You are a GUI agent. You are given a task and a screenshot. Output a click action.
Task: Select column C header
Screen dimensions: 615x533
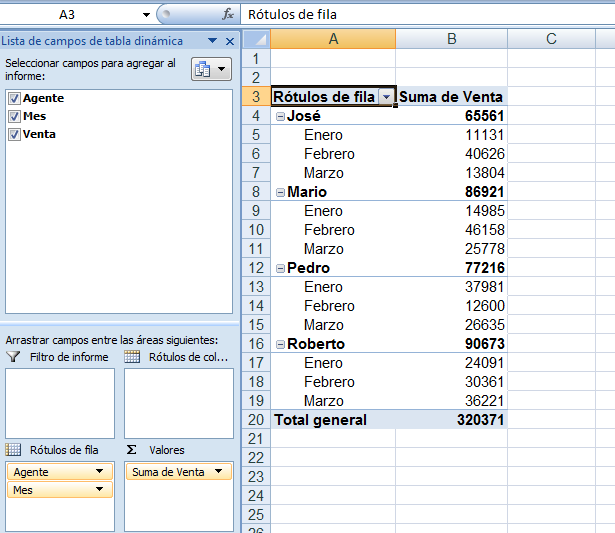(551, 39)
